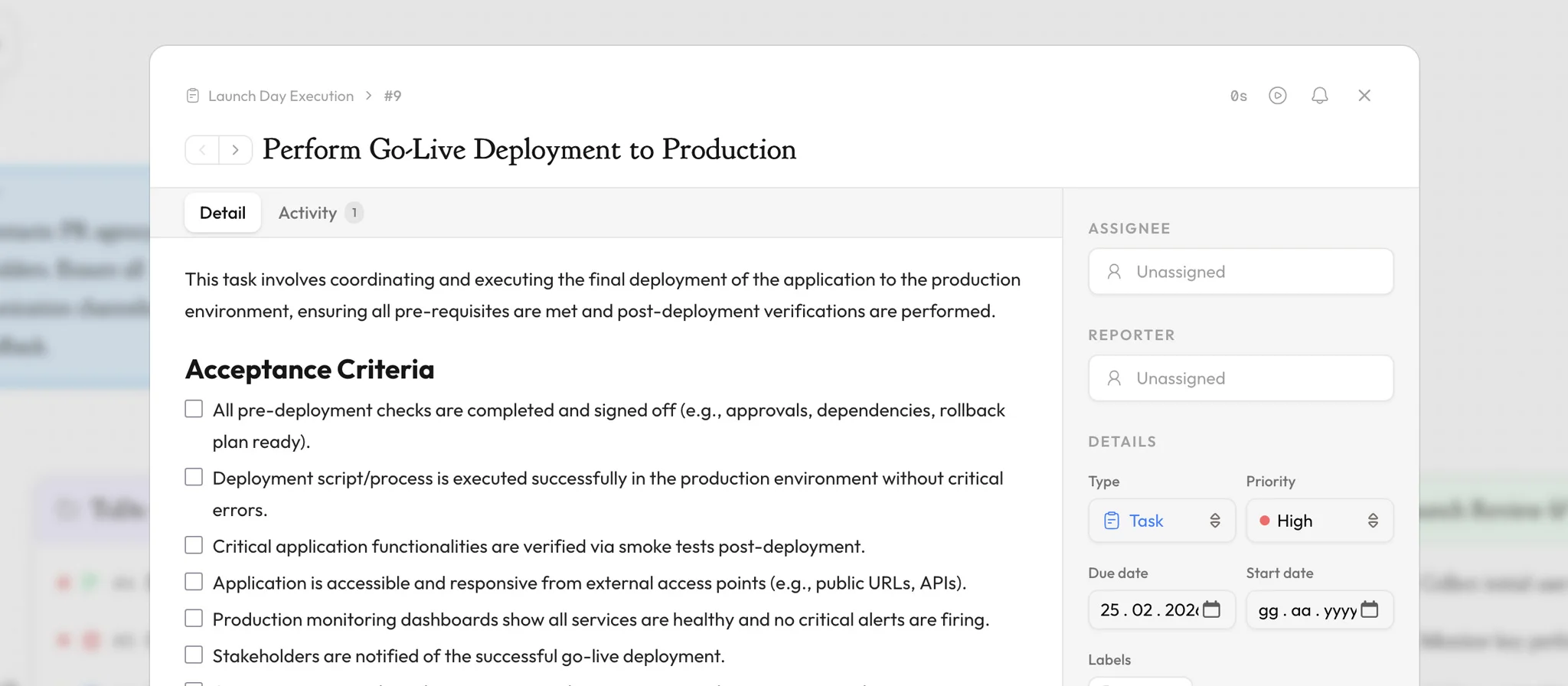This screenshot has width=1568, height=686.
Task: Check the deployment script executed criterion
Action: coord(194,477)
